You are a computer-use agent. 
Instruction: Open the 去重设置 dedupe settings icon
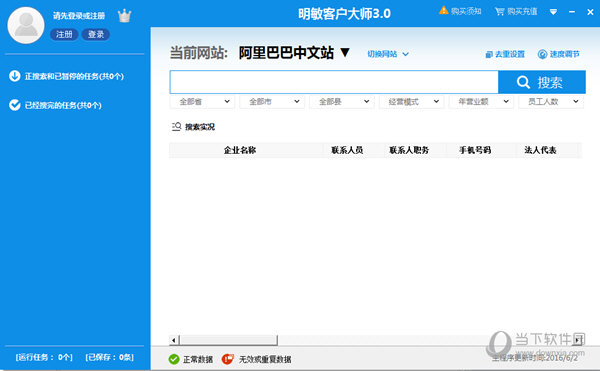coord(489,54)
